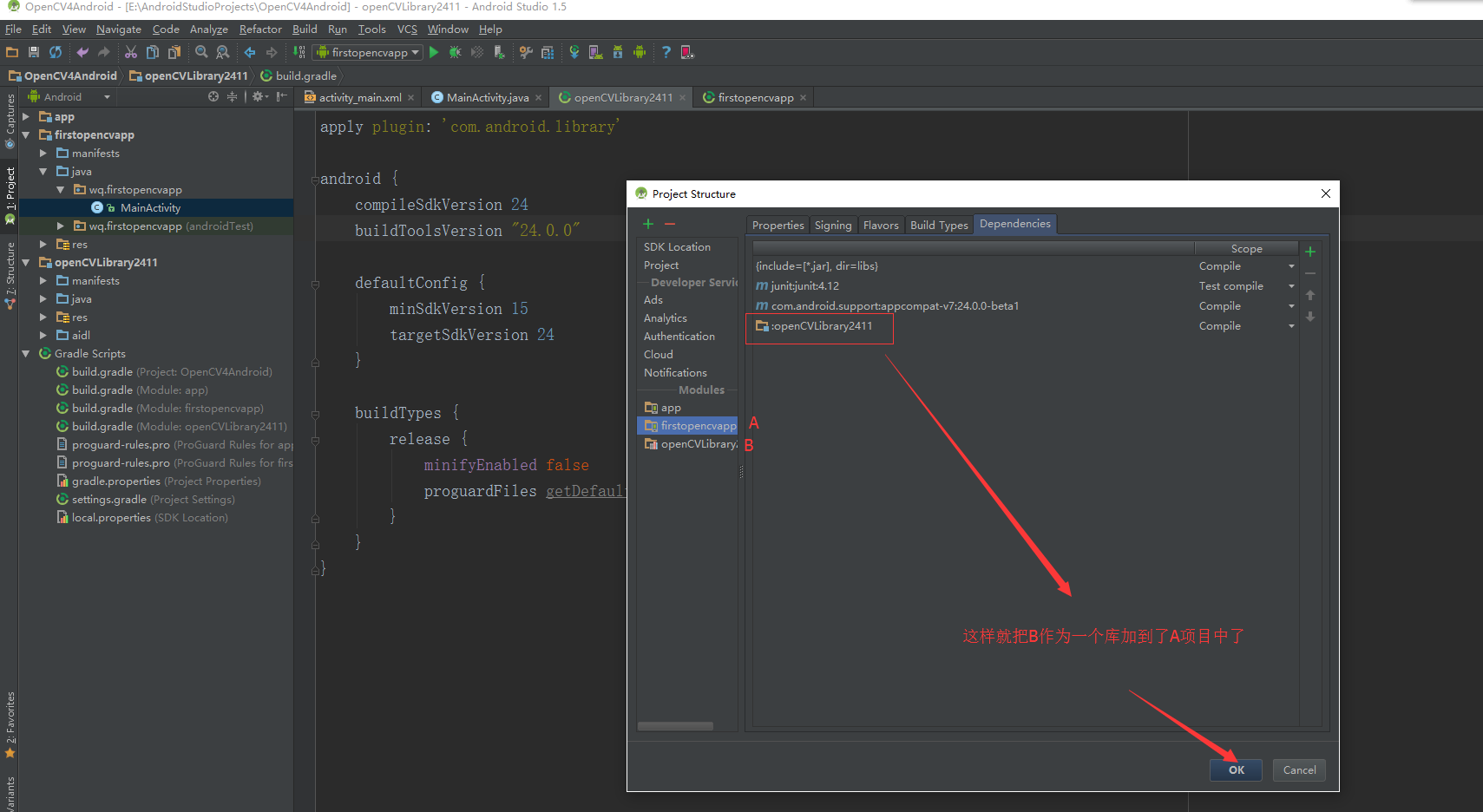1483x812 pixels.
Task: Run the app with the green play icon
Action: point(434,52)
